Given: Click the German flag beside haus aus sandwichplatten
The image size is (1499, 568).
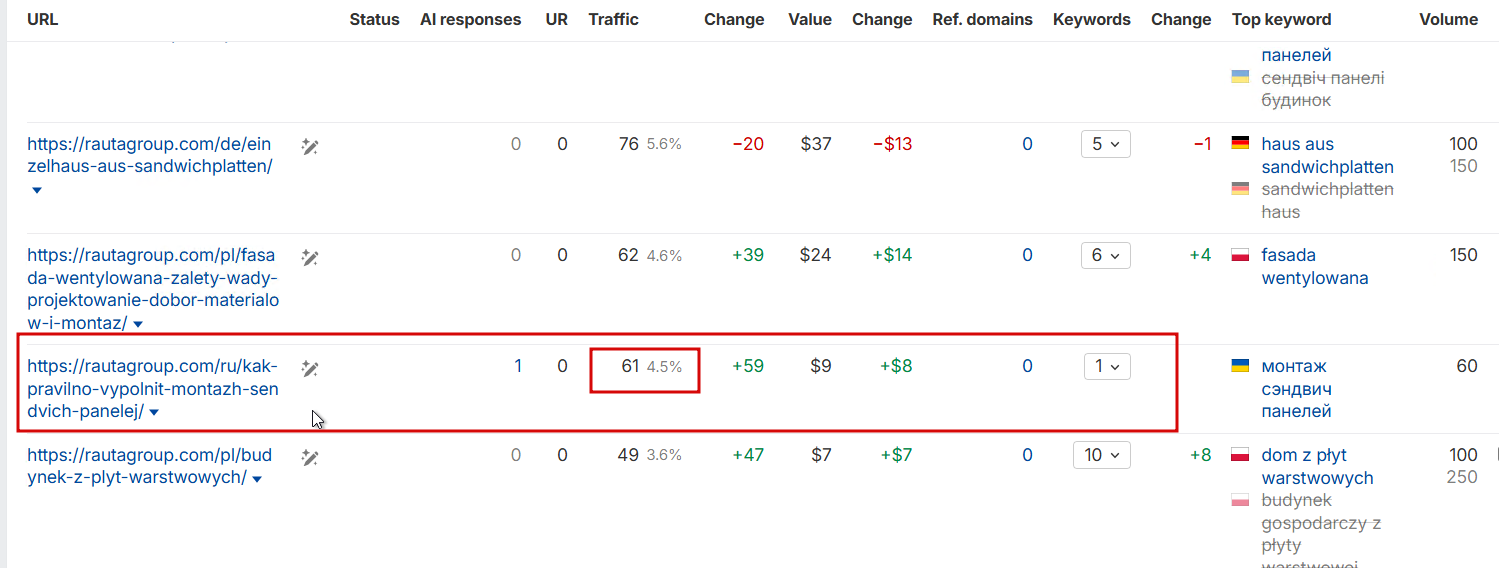Looking at the screenshot, I should (1241, 143).
